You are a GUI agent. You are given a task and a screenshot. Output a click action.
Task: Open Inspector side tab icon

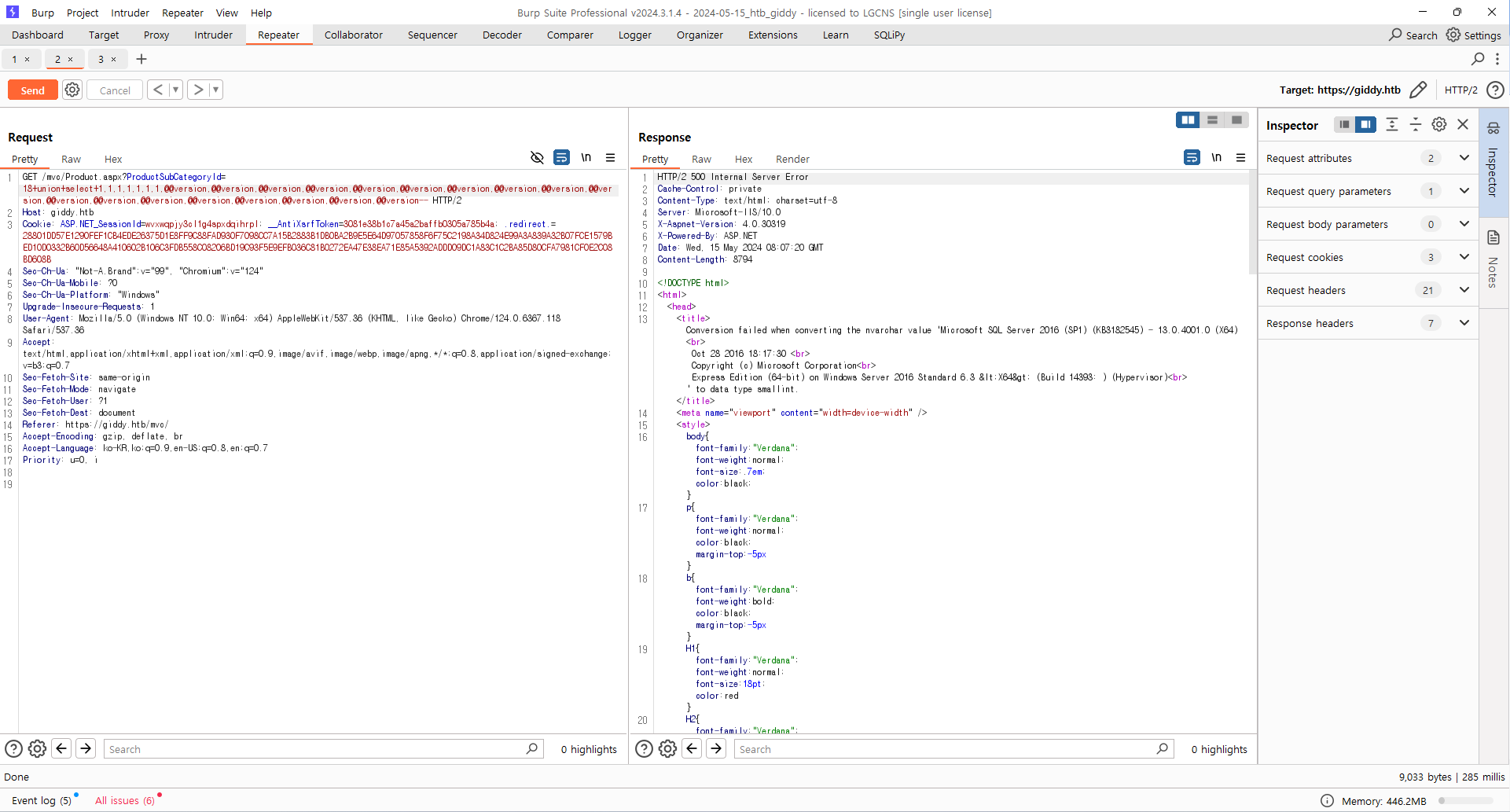[x=1493, y=128]
